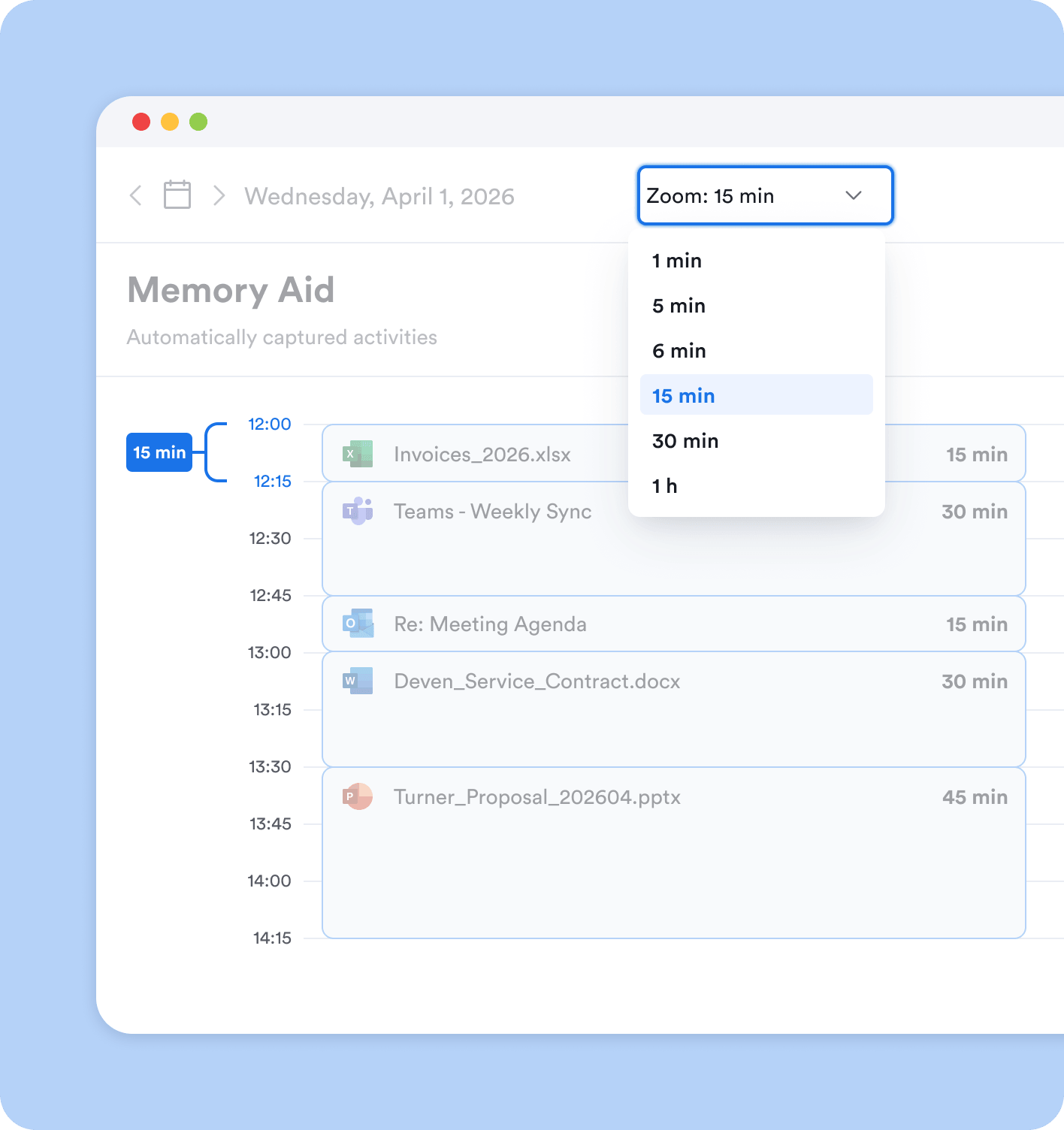Viewport: 1064px width, 1130px height.
Task: Click the 13:30 timeline label
Action: click(x=270, y=766)
